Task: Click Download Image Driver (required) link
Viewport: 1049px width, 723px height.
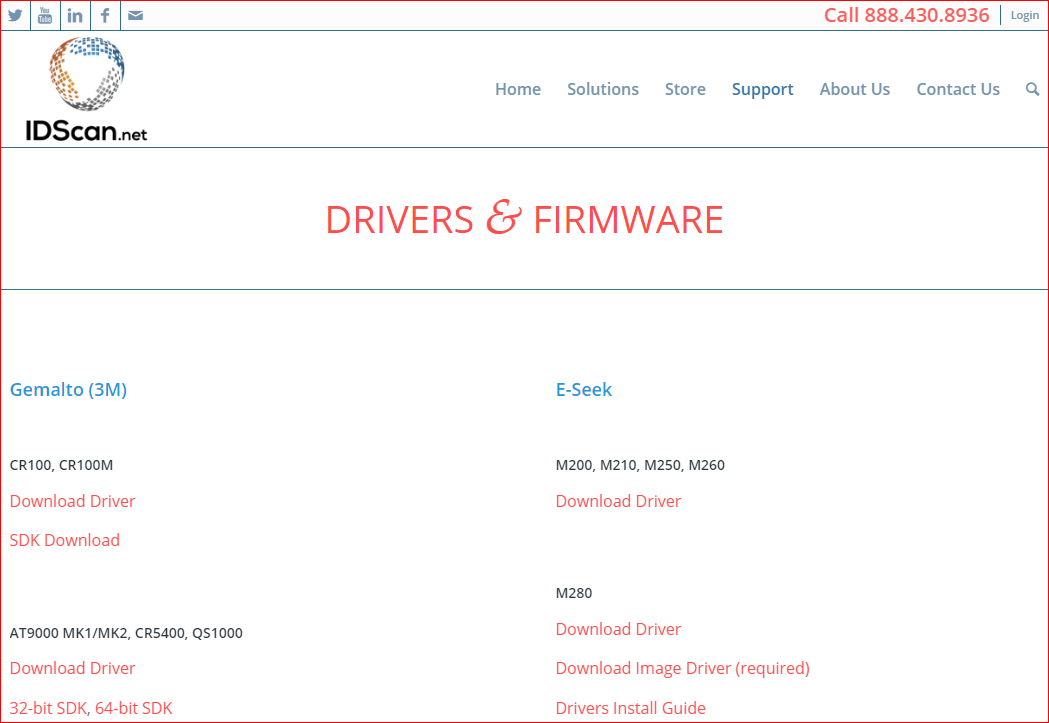Action: coord(682,668)
